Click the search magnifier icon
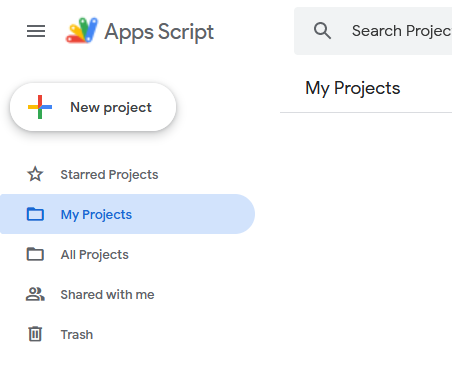Screen dimensions: 452x372 322,31
